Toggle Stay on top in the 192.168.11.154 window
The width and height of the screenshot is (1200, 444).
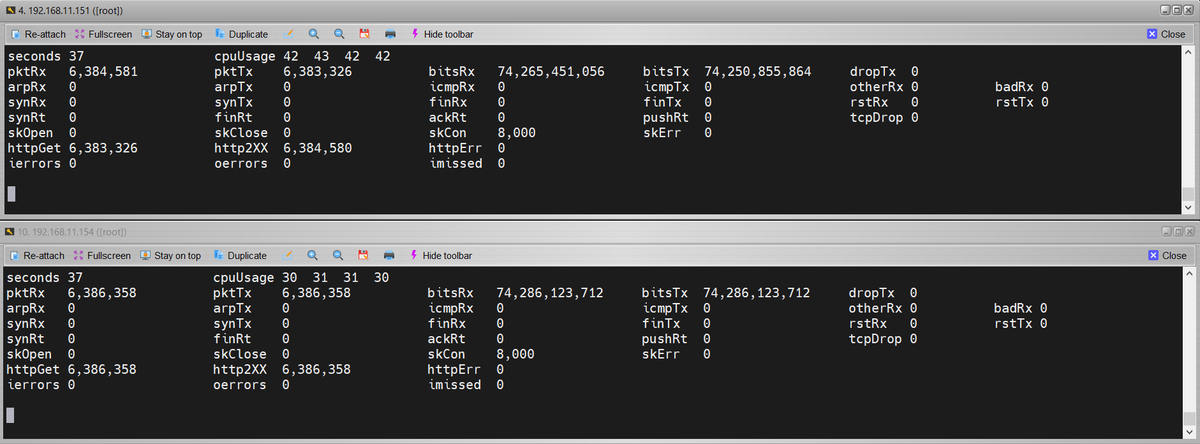tap(170, 255)
